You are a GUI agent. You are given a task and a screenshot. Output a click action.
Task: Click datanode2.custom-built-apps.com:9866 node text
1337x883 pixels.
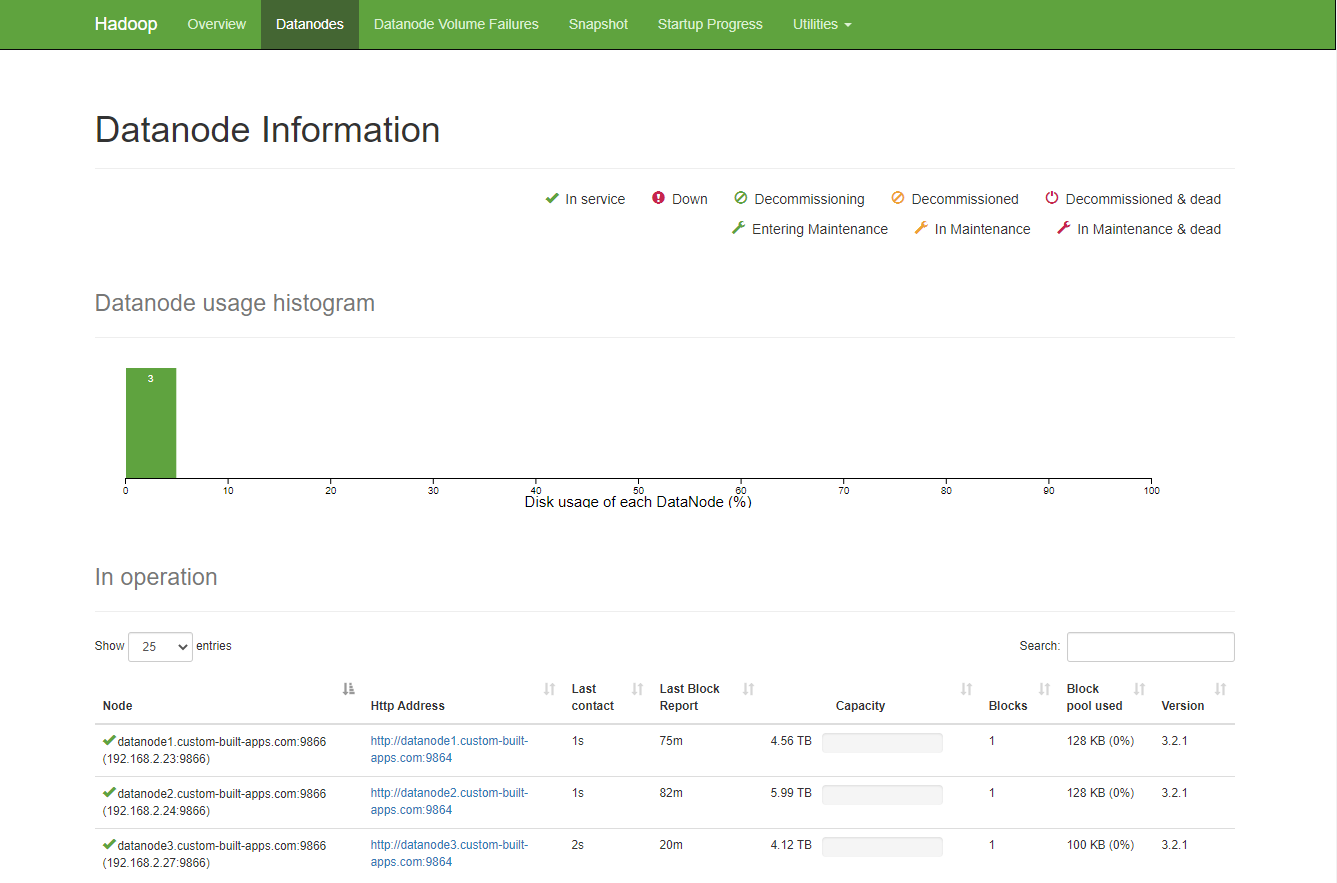pyautogui.click(x=222, y=794)
